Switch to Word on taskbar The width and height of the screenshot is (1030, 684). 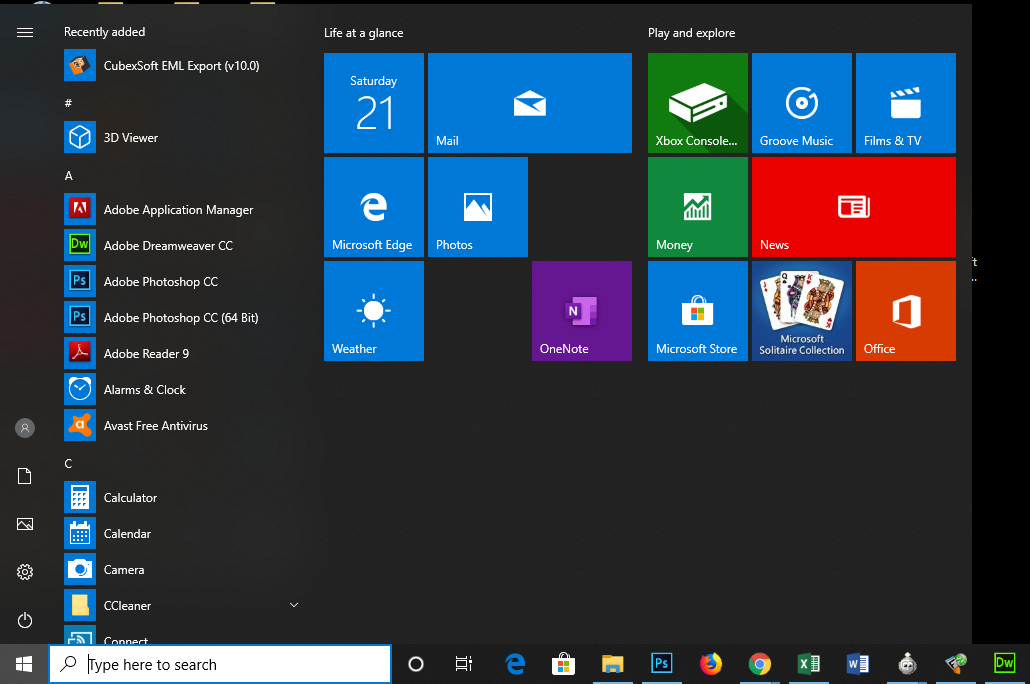[x=858, y=664]
